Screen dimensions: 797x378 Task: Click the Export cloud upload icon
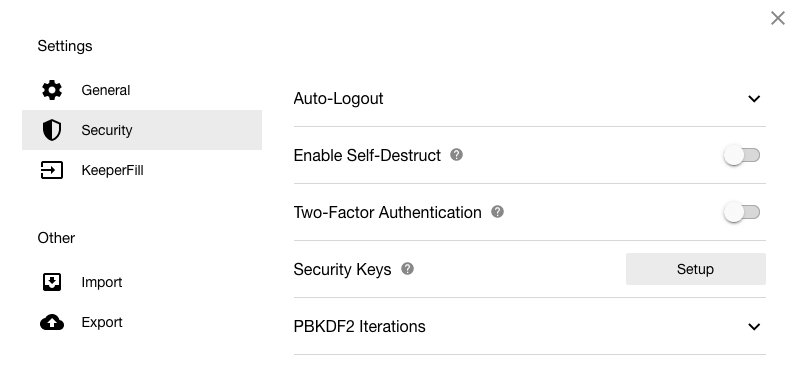click(52, 322)
